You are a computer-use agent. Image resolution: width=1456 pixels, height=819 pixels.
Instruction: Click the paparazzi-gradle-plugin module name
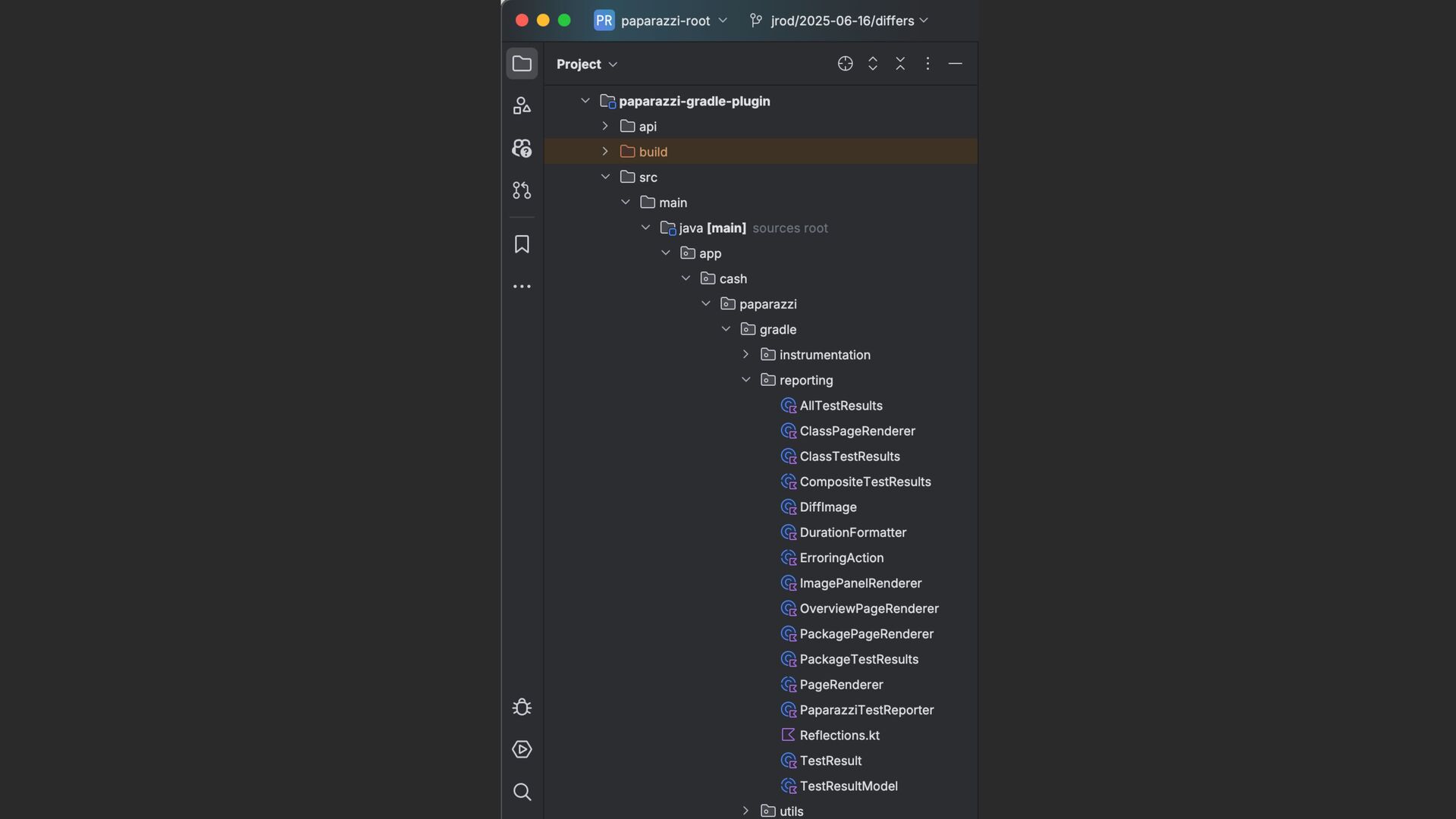(695, 102)
